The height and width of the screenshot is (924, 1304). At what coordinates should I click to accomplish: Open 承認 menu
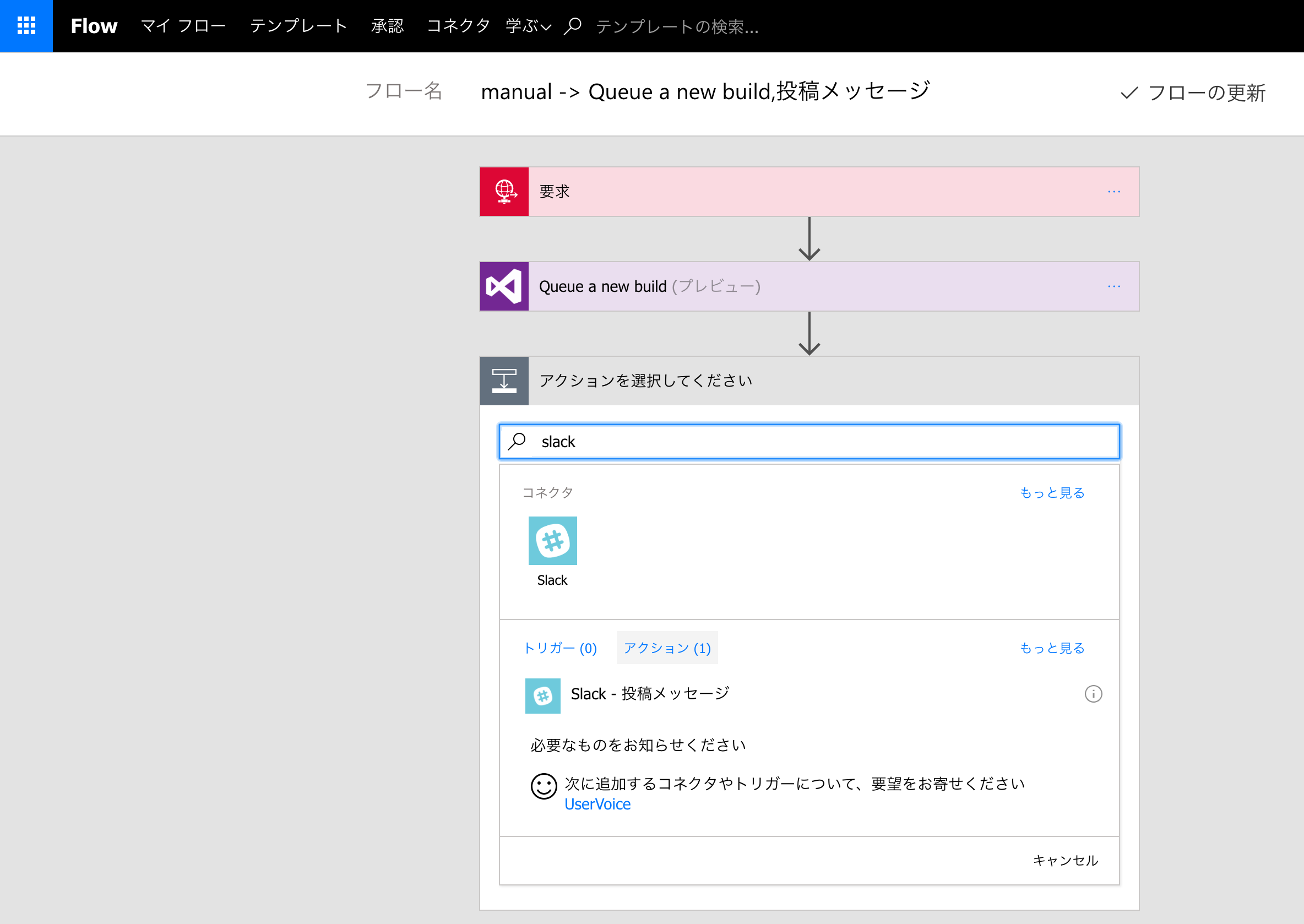388,26
